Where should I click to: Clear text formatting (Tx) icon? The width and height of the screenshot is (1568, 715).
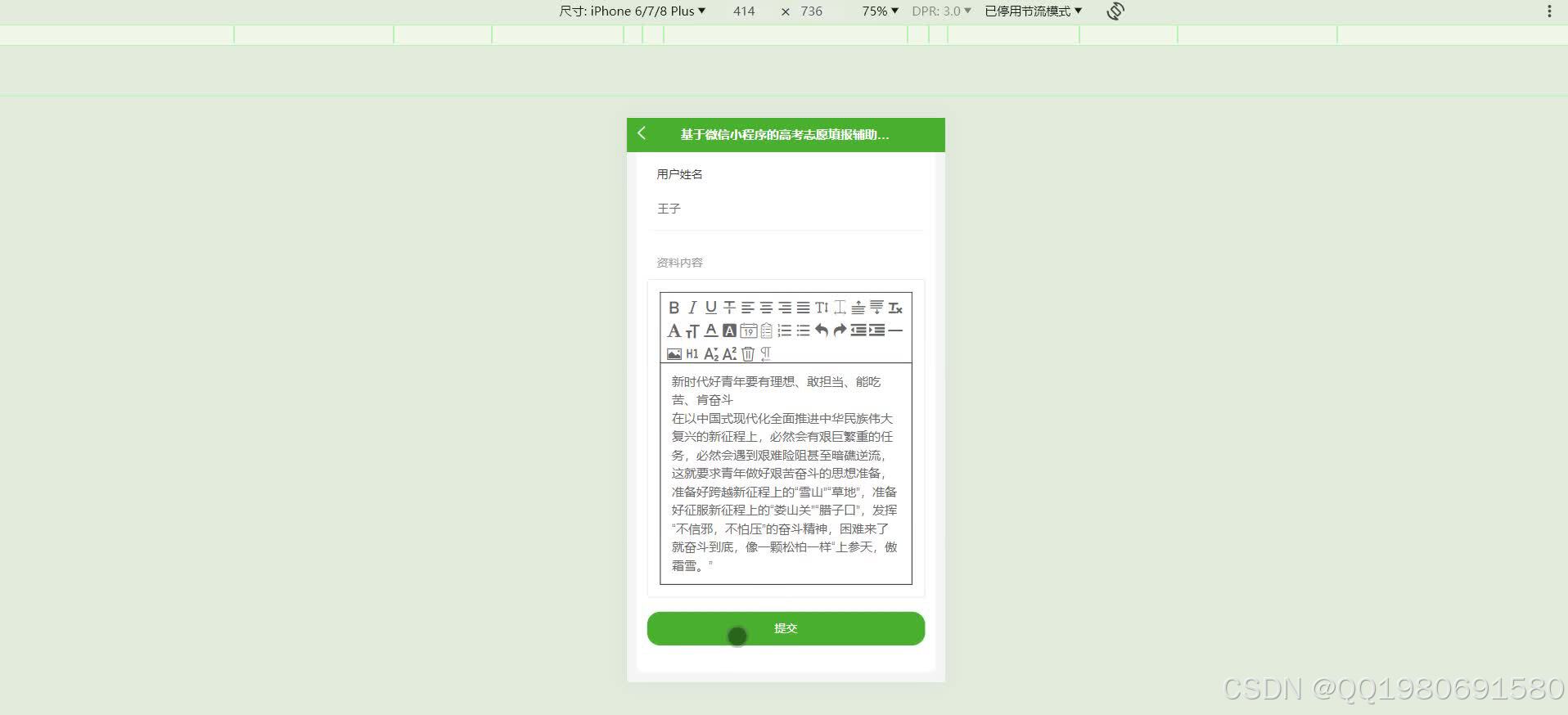tap(895, 308)
